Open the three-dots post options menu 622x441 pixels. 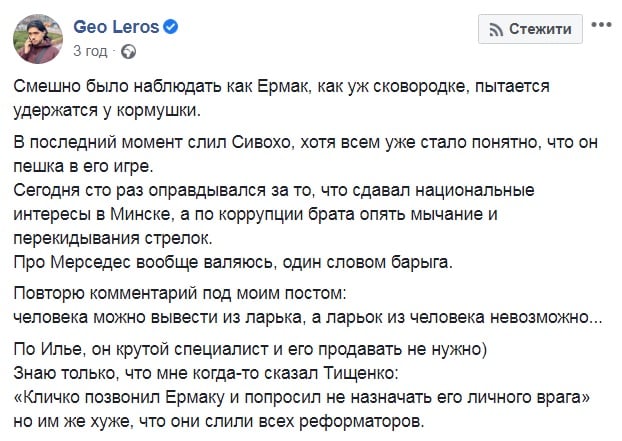click(x=601, y=25)
